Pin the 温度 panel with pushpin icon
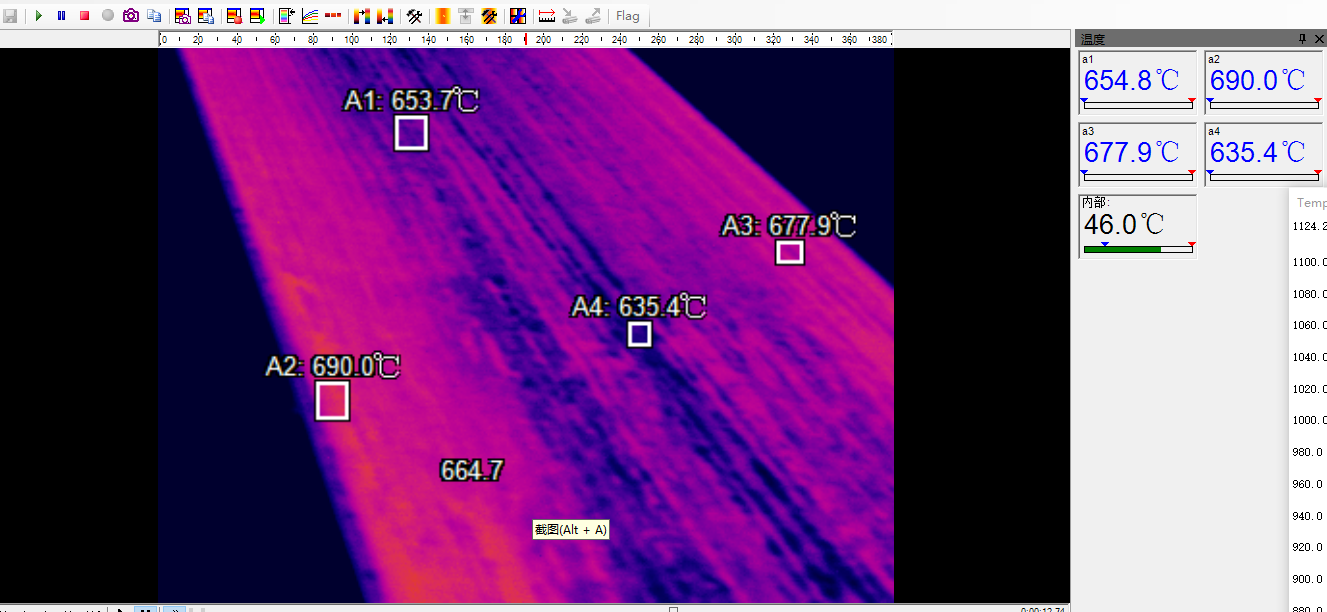 tap(1302, 39)
